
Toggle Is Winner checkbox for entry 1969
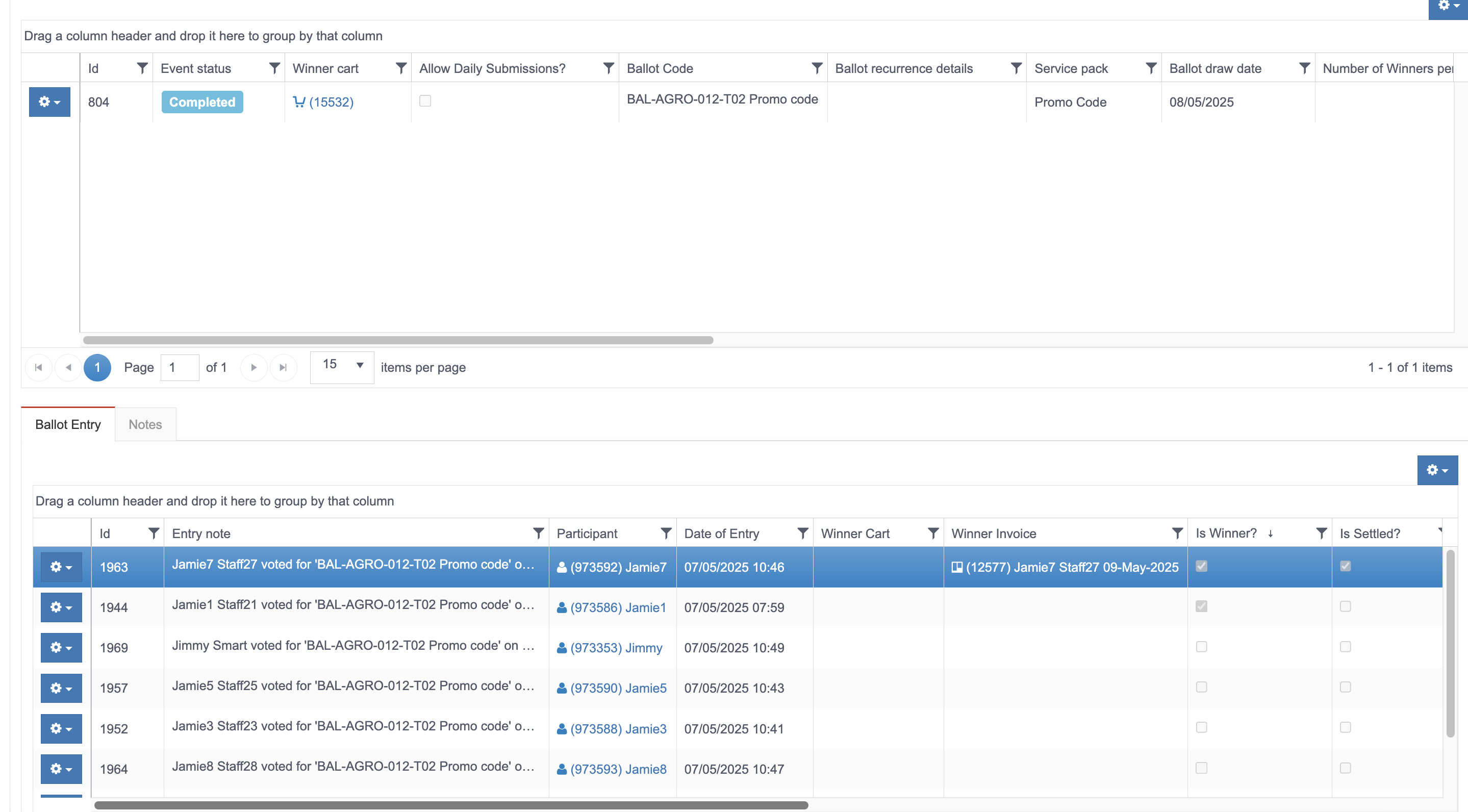[1201, 647]
